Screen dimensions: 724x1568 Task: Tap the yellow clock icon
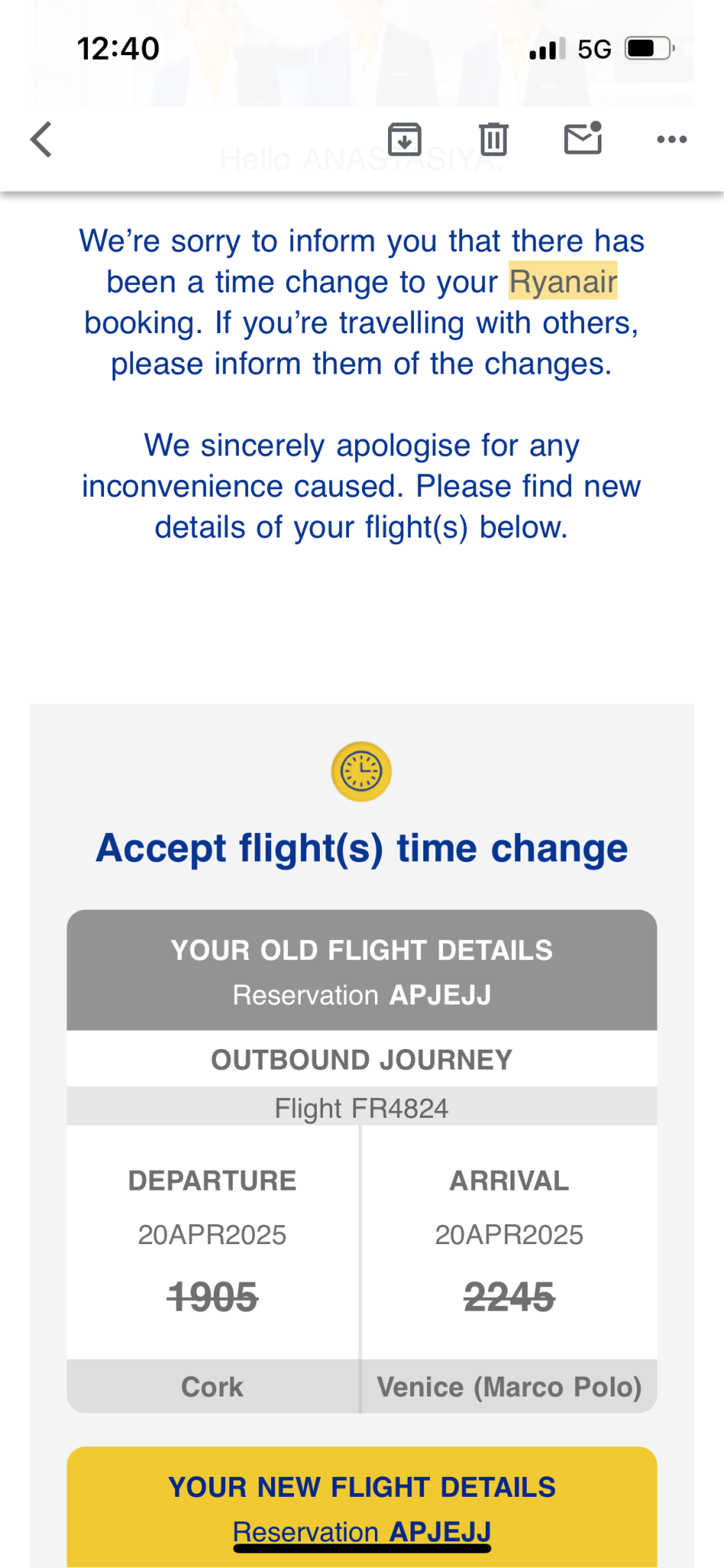coord(361,771)
